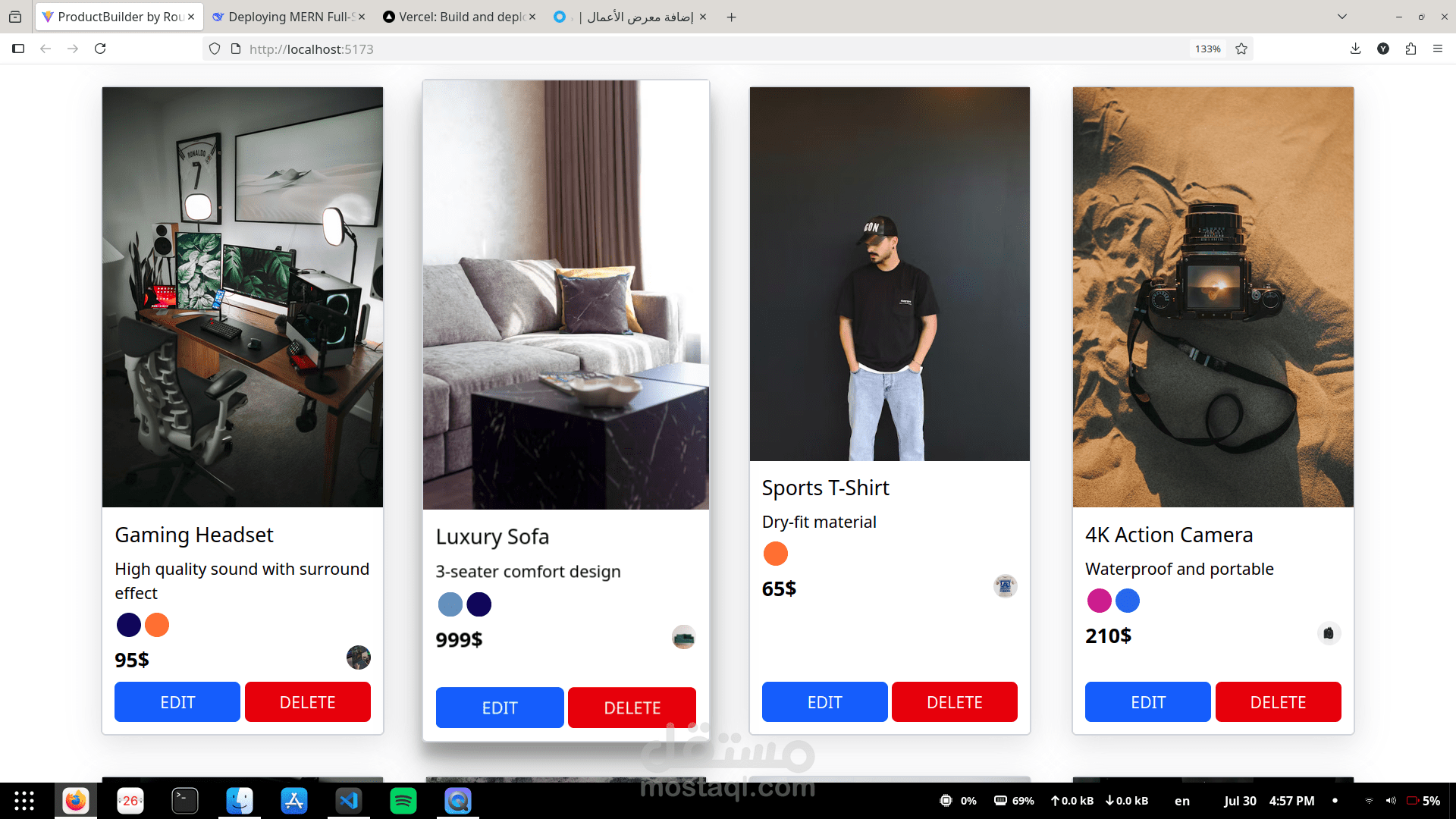The image size is (1456, 819).
Task: Launch Spotify from the taskbar
Action: [403, 801]
